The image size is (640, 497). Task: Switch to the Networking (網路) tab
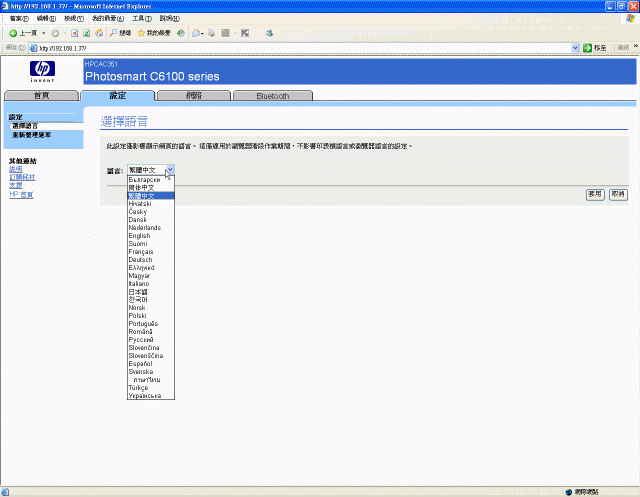[x=194, y=95]
